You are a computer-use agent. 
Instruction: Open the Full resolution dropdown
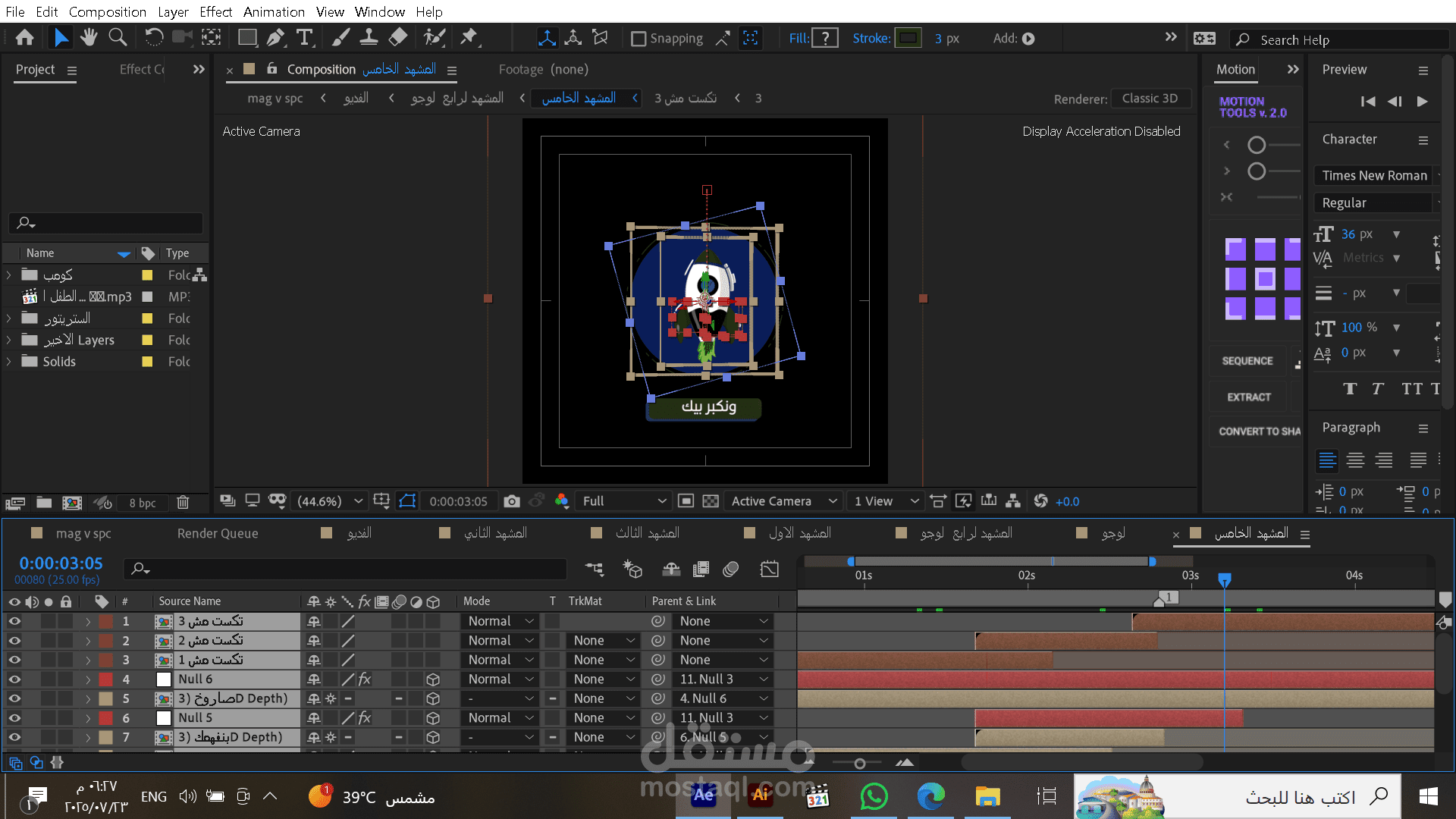pyautogui.click(x=624, y=501)
